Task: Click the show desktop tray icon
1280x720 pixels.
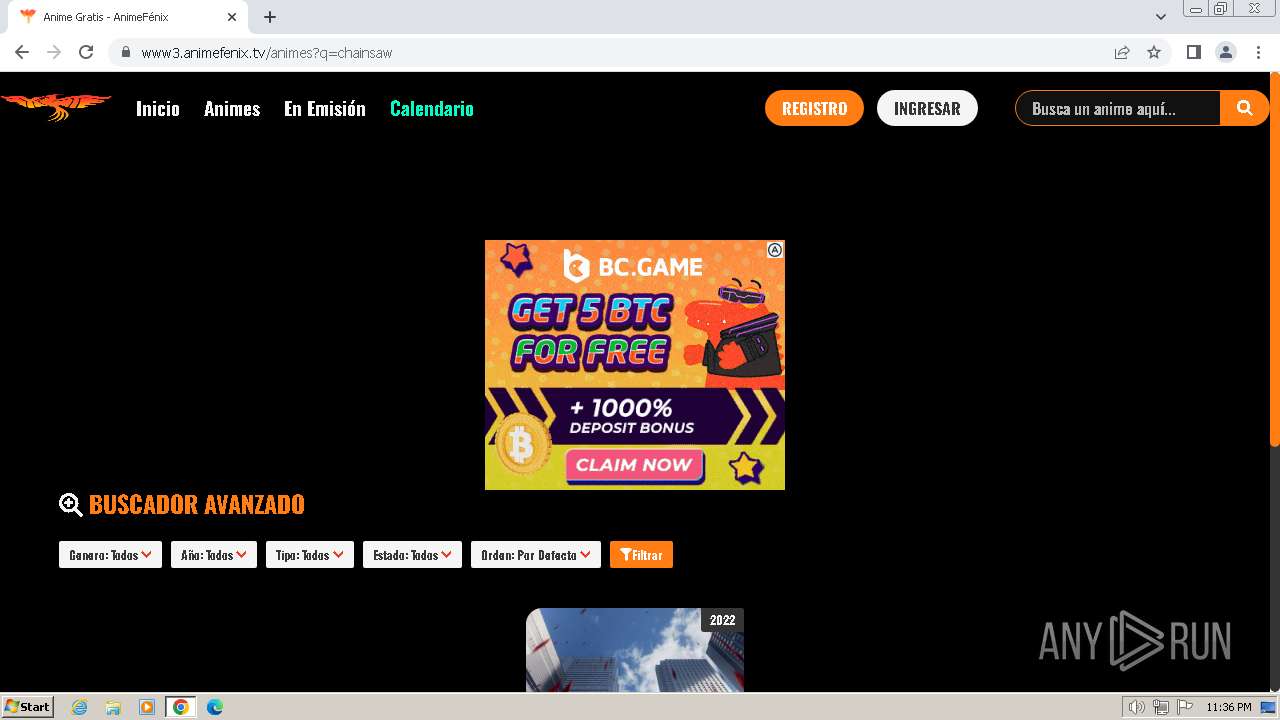Action: coord(1269,707)
